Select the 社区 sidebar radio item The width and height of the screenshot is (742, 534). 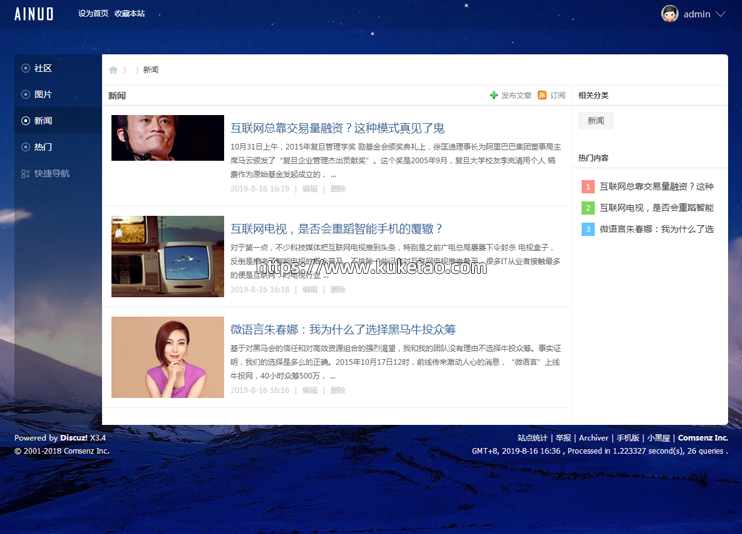click(25, 69)
